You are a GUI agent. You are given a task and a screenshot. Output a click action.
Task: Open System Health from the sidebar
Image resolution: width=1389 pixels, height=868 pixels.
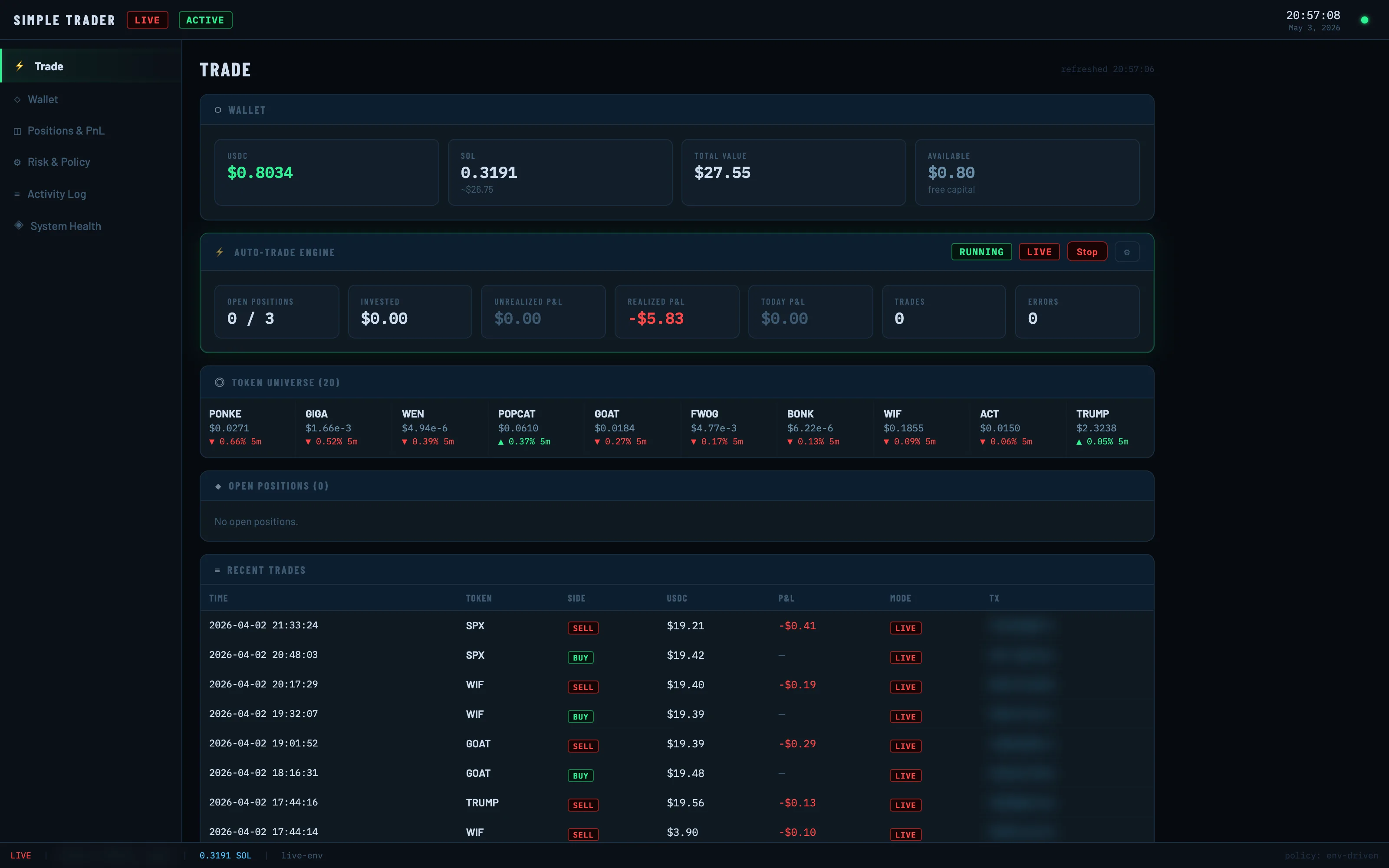[x=91, y=226]
